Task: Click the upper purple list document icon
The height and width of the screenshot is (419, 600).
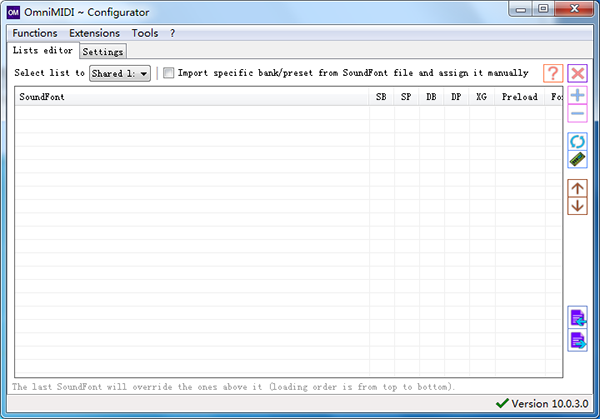Action: point(578,318)
